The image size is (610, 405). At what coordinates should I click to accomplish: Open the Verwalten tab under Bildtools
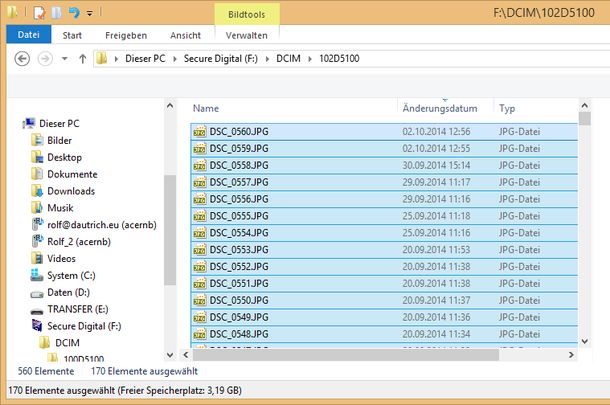click(x=246, y=34)
